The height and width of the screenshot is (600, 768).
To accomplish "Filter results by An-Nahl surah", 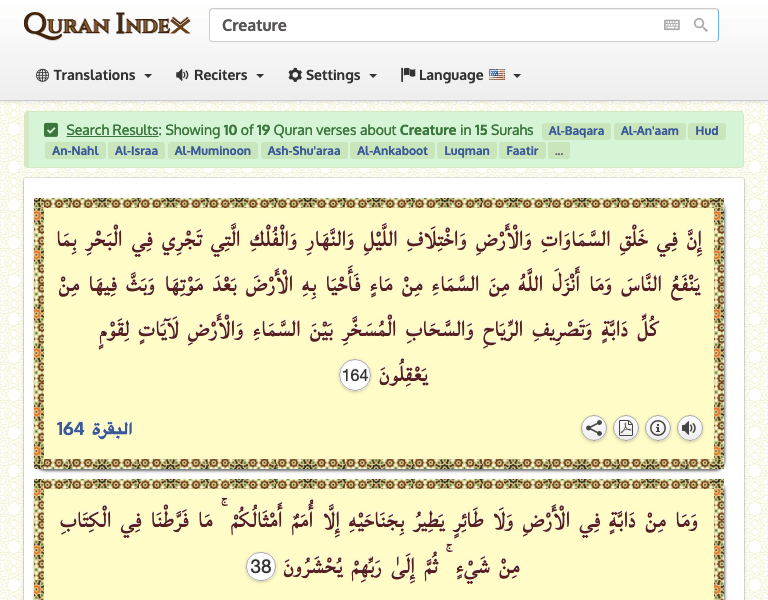I will click(75, 151).
